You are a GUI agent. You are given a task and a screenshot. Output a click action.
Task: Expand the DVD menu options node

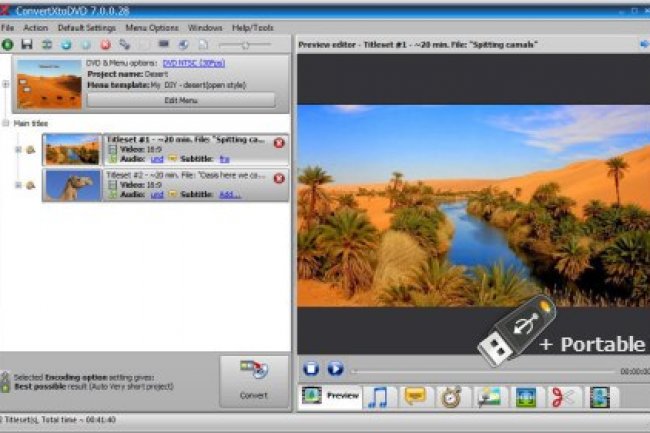[5, 84]
